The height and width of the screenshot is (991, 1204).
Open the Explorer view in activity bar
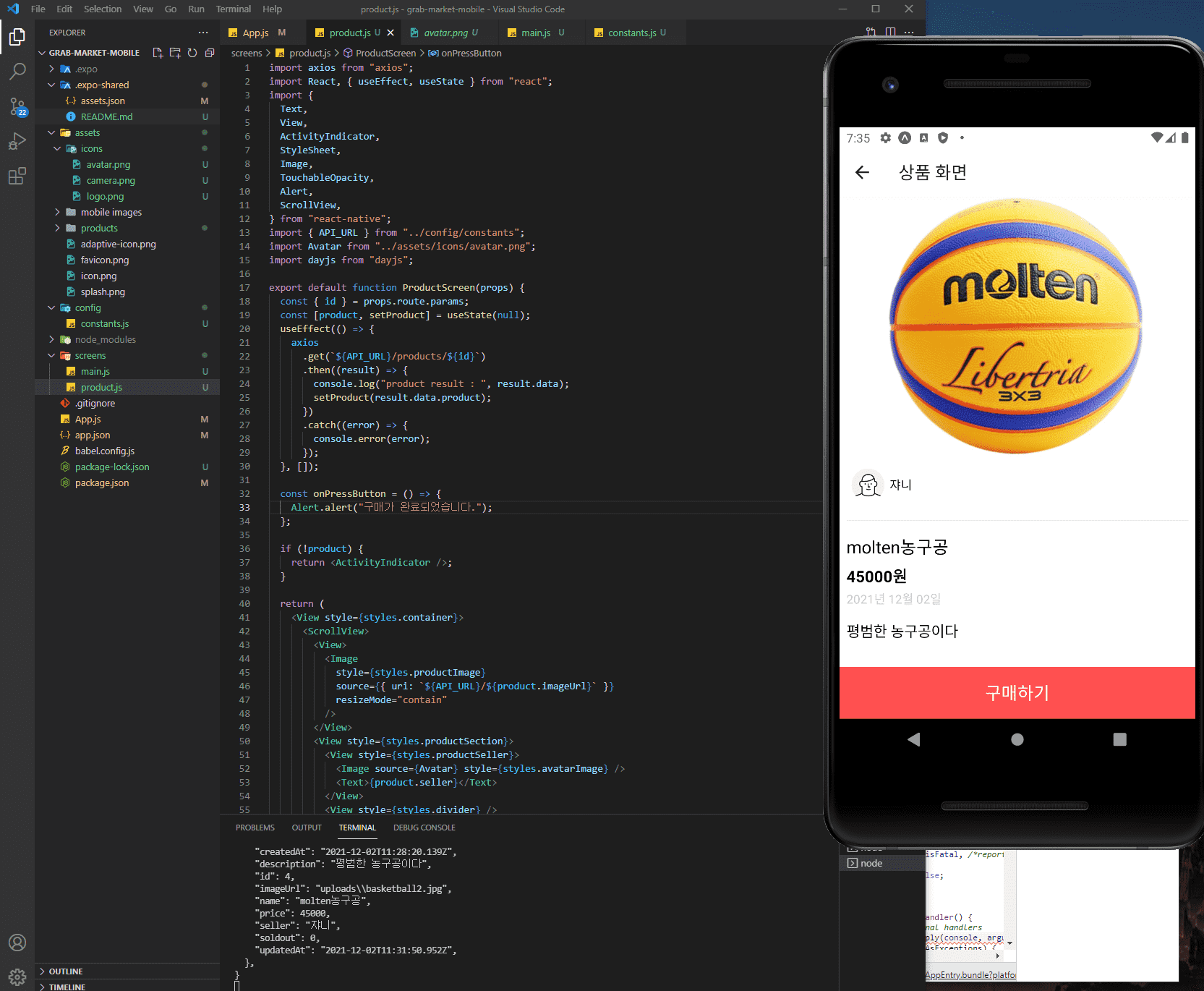(x=17, y=36)
